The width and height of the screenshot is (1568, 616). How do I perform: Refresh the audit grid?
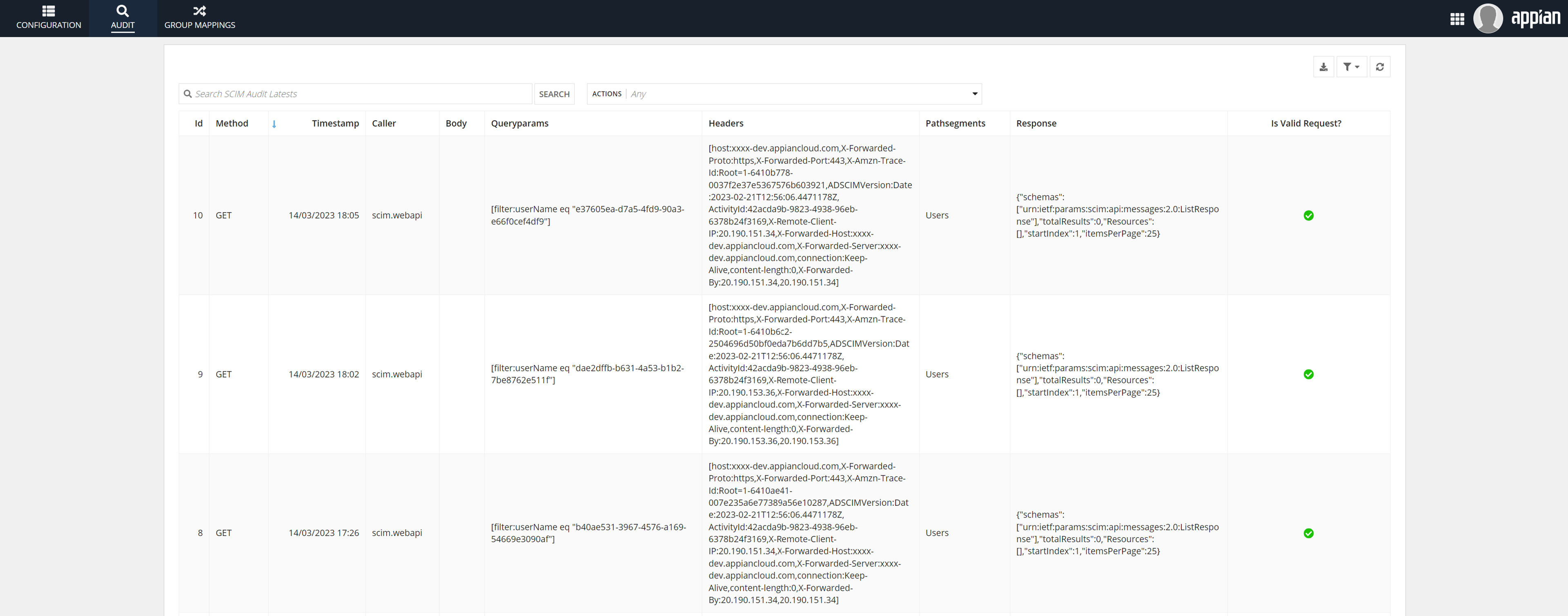[1379, 67]
